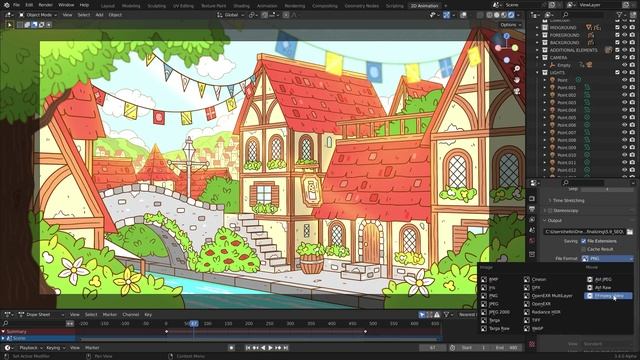Disable render for ADDITIONAL ELEMENTS camera icon
This screenshot has height=360, width=640.
[x=632, y=50]
